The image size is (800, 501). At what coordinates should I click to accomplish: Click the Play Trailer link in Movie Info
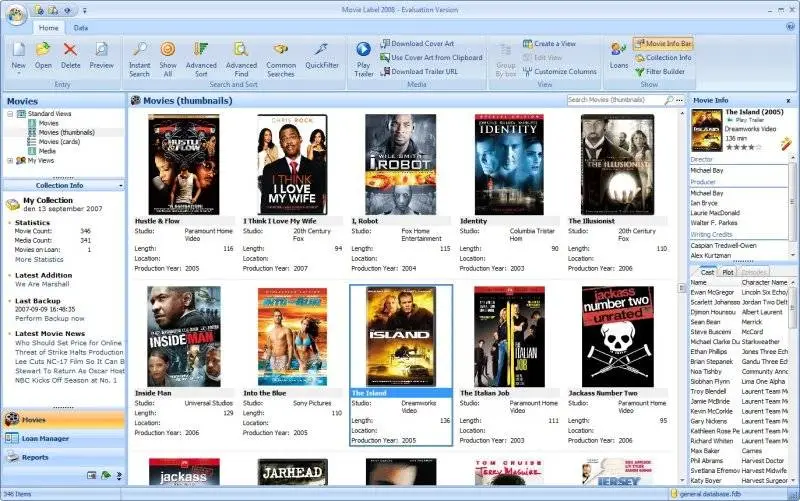tap(749, 120)
